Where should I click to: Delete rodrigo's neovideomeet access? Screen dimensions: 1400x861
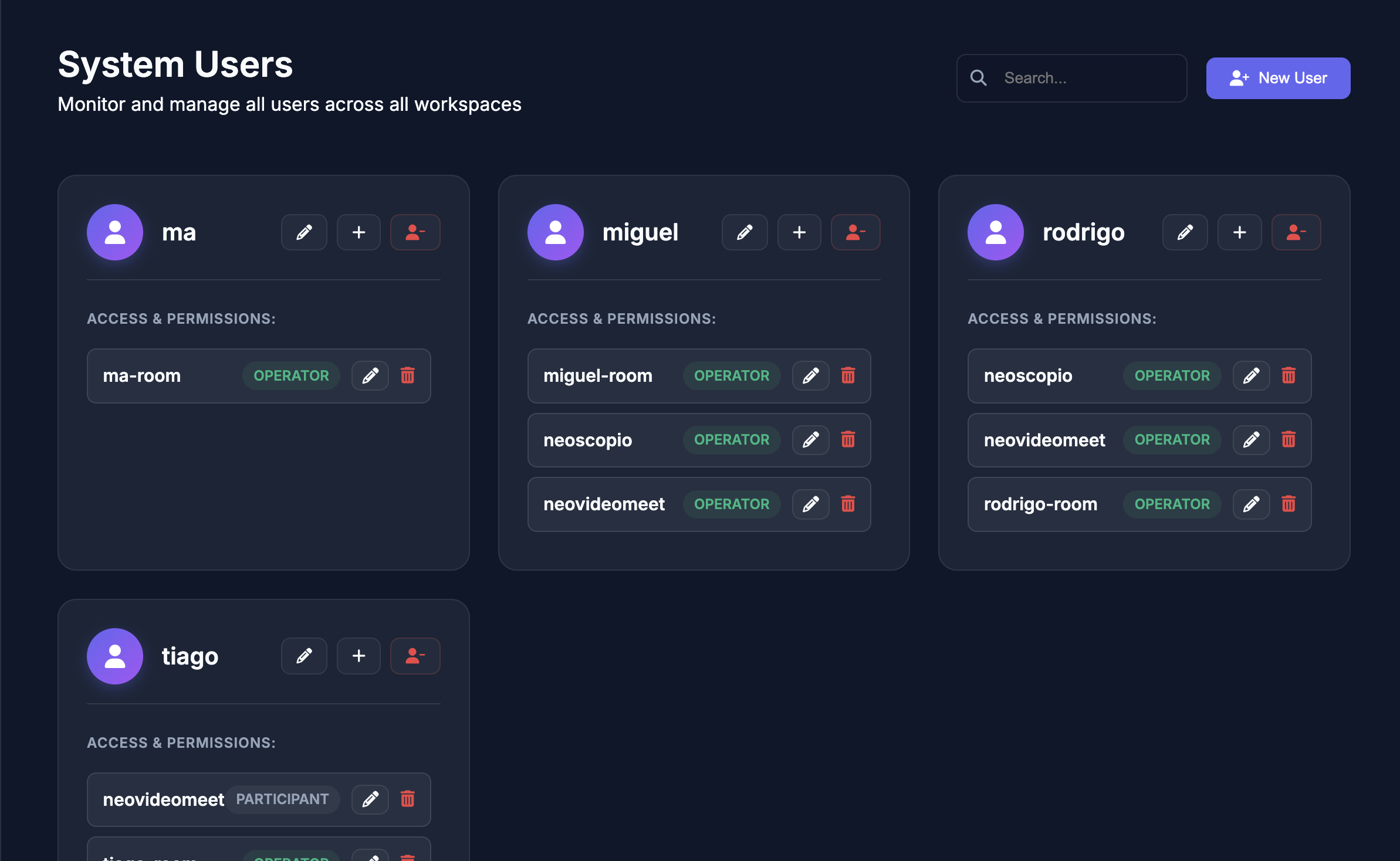point(1289,440)
